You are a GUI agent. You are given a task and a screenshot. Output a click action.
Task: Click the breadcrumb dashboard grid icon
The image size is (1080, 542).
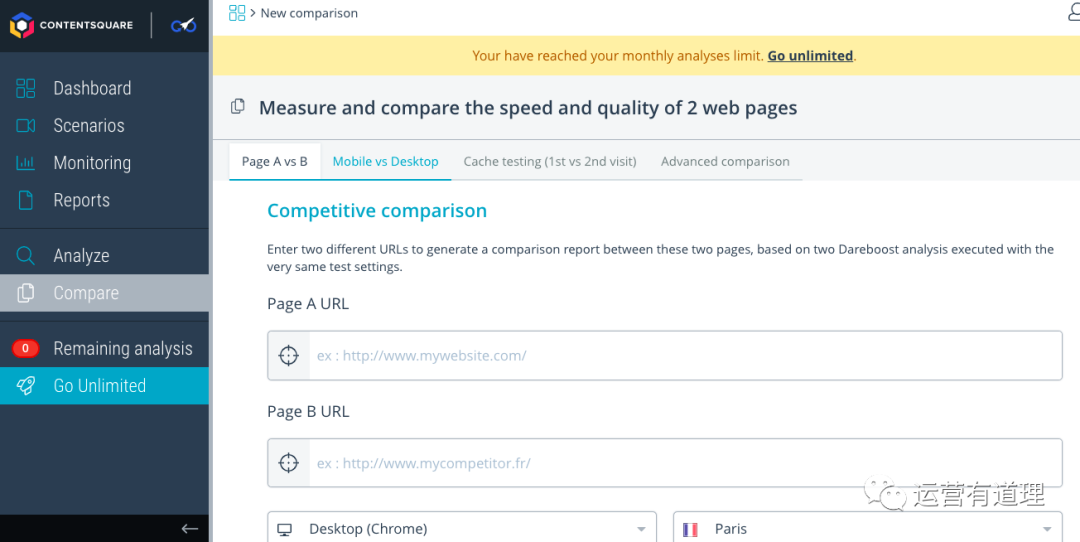pos(237,13)
